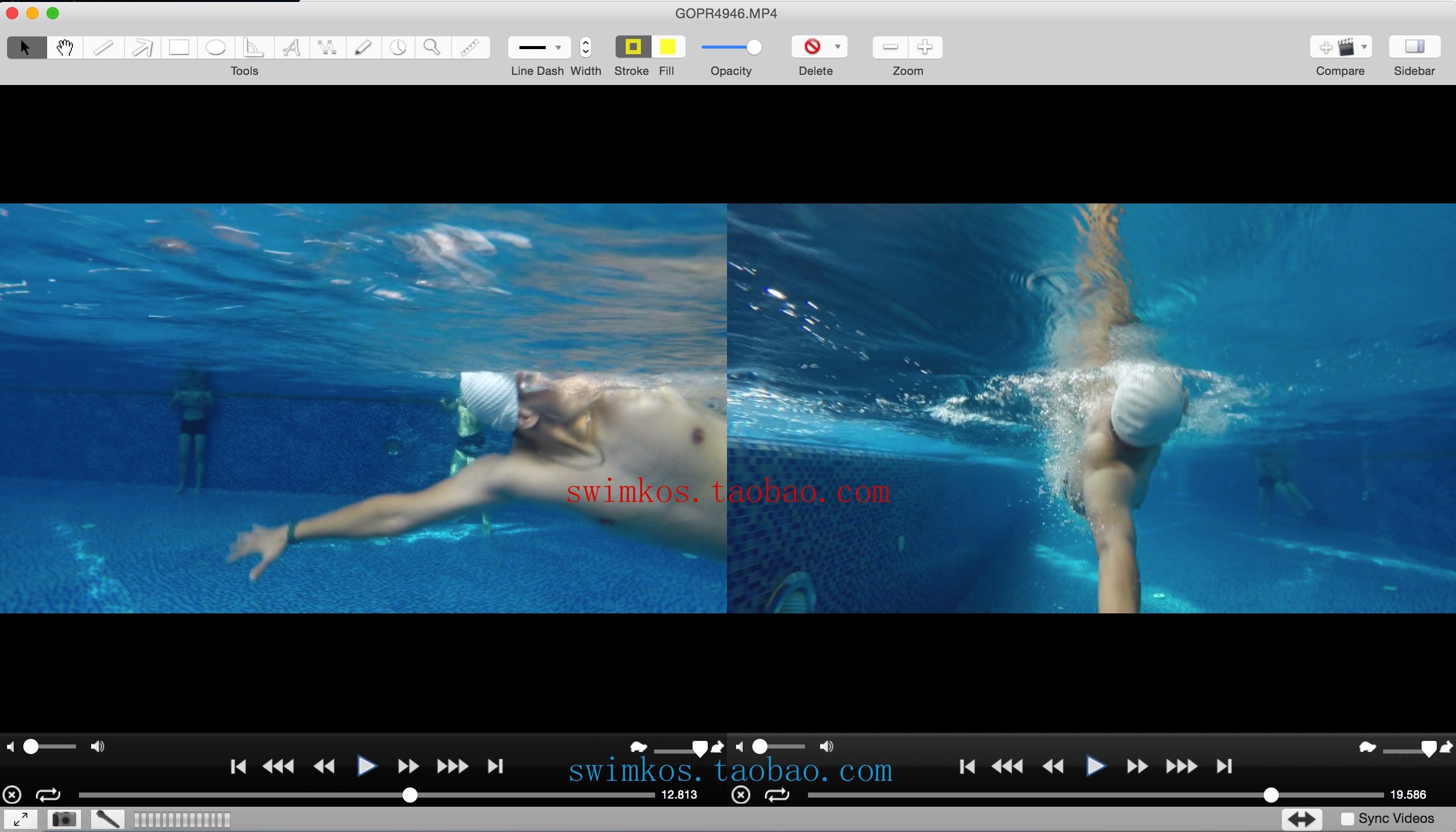
Task: Triple-speed forward the right video
Action: pyautogui.click(x=1182, y=766)
